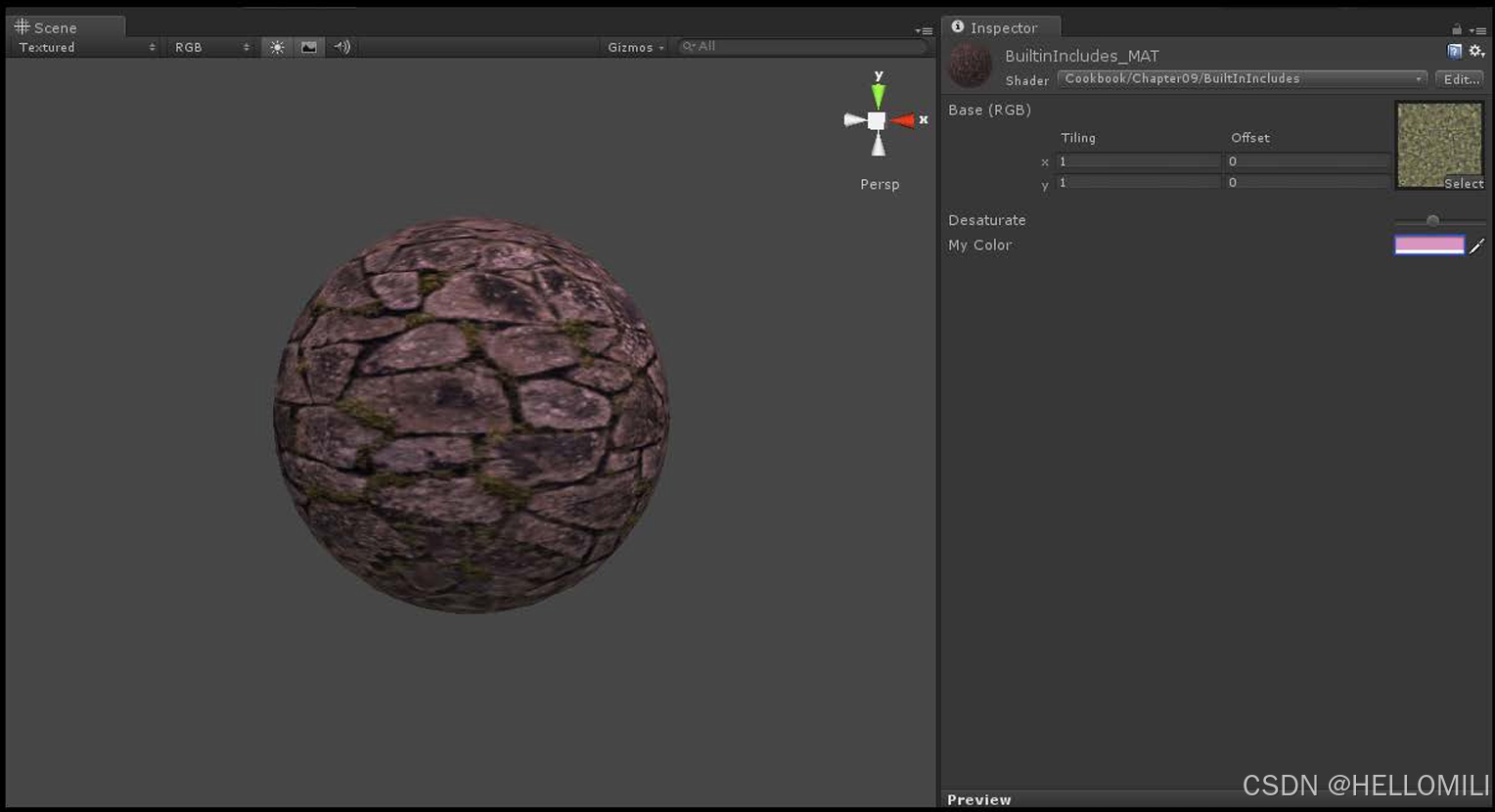Click Select on the Base texture
The height and width of the screenshot is (812, 1495).
1463,183
